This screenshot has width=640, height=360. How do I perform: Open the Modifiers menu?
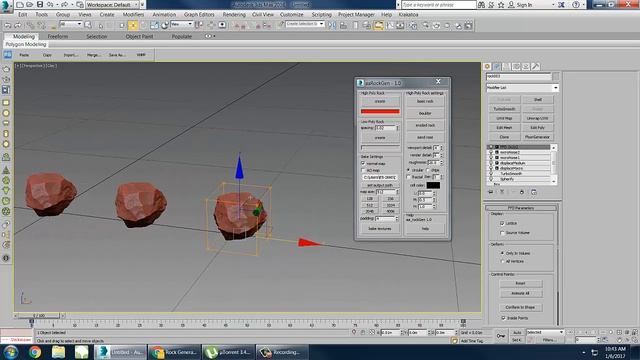(x=133, y=14)
